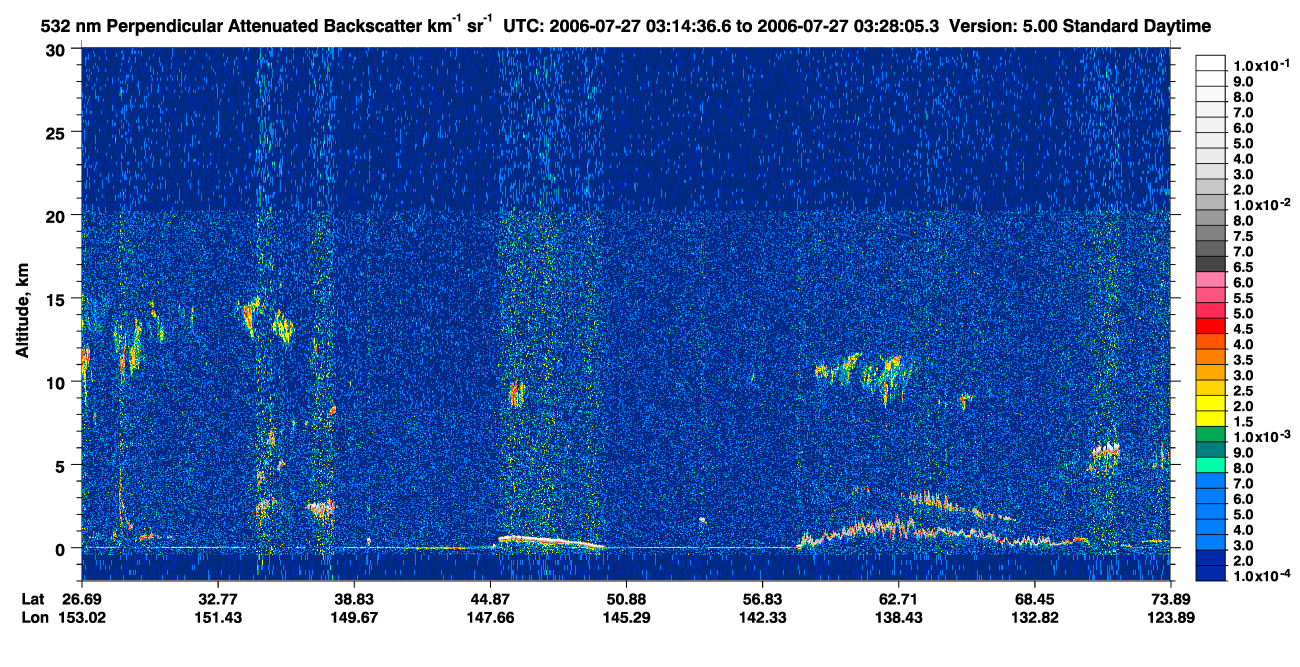
Task: Click the latitude value 32.77
Action: tap(217, 598)
